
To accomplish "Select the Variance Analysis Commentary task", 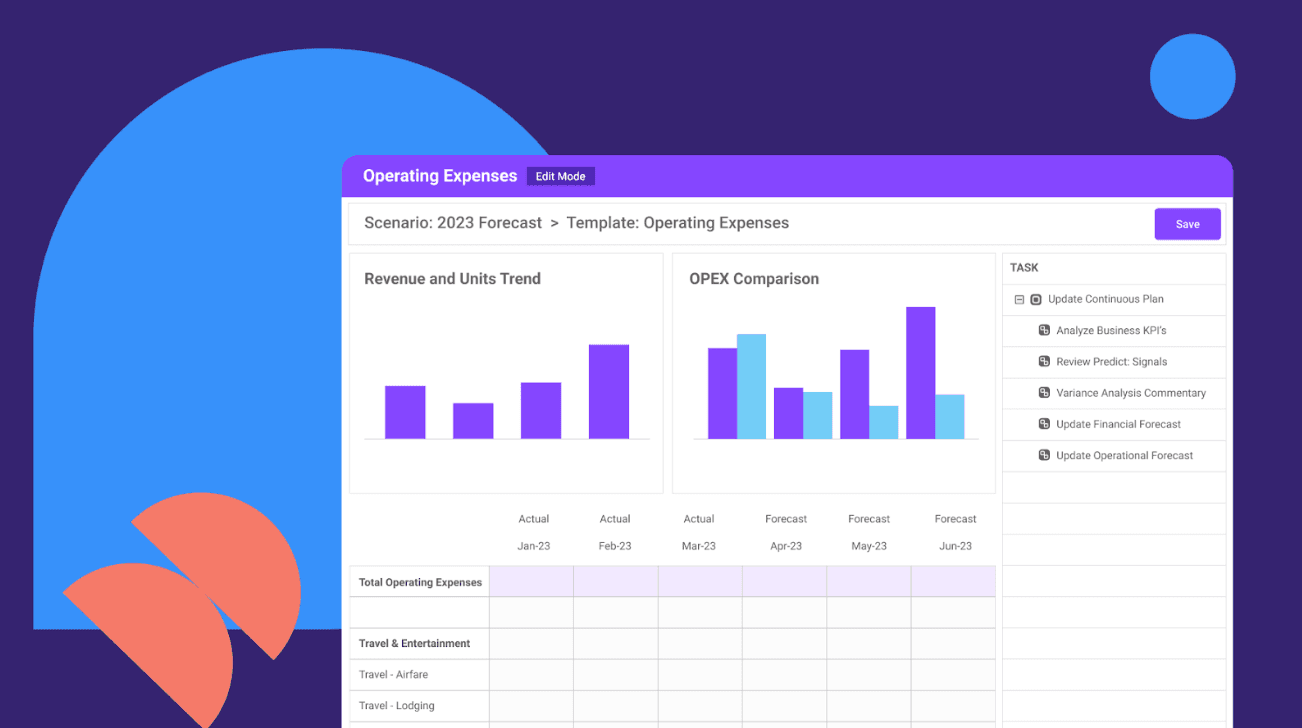I will 1131,393.
